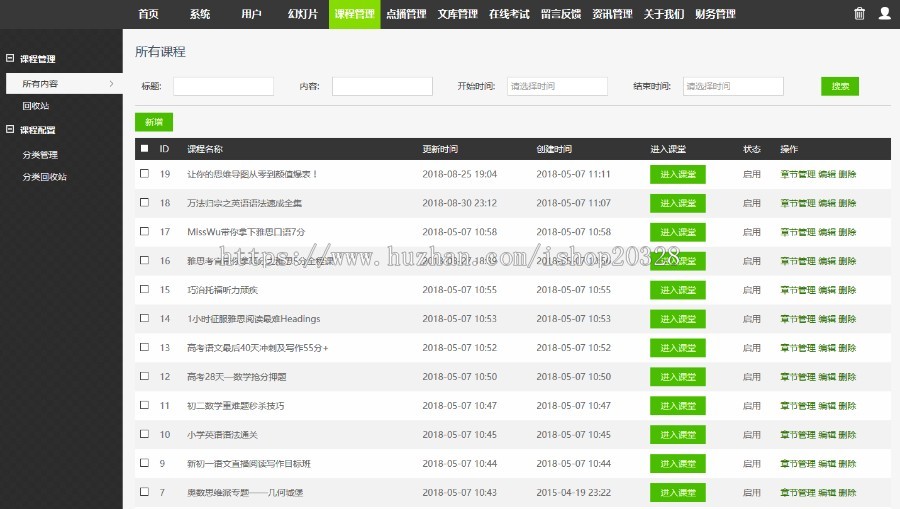Screen dimensions: 900x509
Task: Collapse the 课程配置 sidebar section
Action: [10, 129]
